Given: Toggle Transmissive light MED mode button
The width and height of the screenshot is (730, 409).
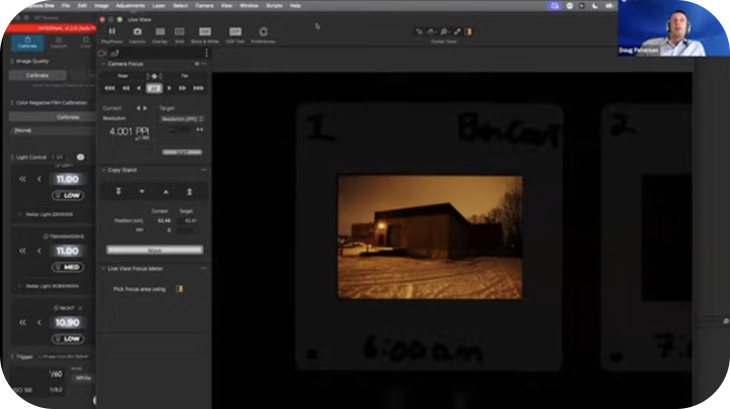Looking at the screenshot, I should (x=68, y=267).
